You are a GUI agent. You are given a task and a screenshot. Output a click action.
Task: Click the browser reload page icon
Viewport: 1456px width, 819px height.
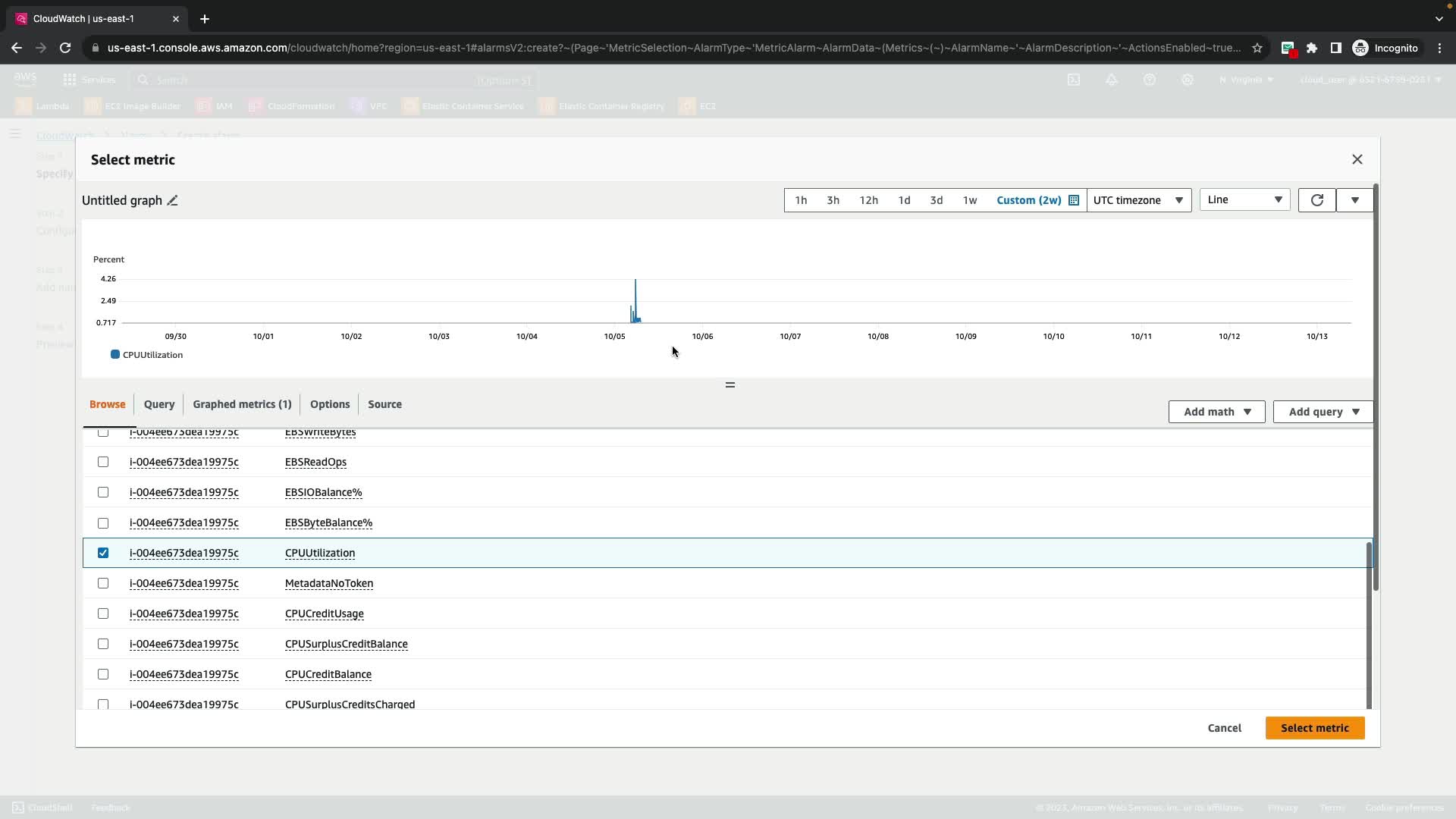65,48
